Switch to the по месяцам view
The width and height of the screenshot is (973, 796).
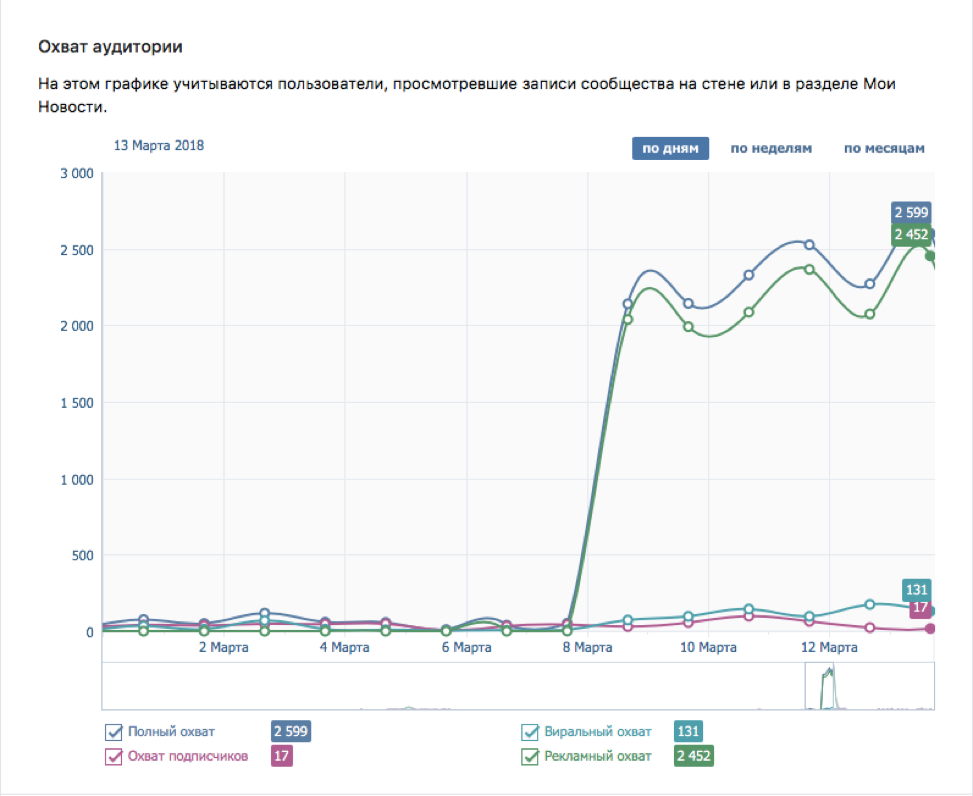click(884, 148)
